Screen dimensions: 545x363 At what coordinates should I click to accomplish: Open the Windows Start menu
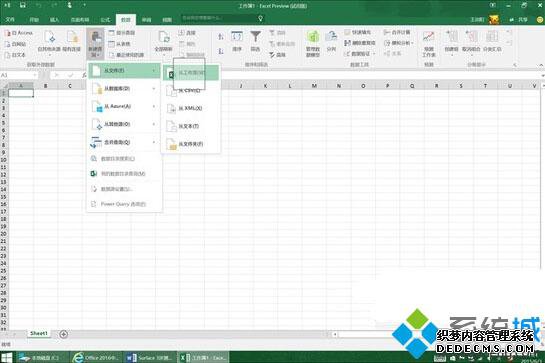coord(7,357)
